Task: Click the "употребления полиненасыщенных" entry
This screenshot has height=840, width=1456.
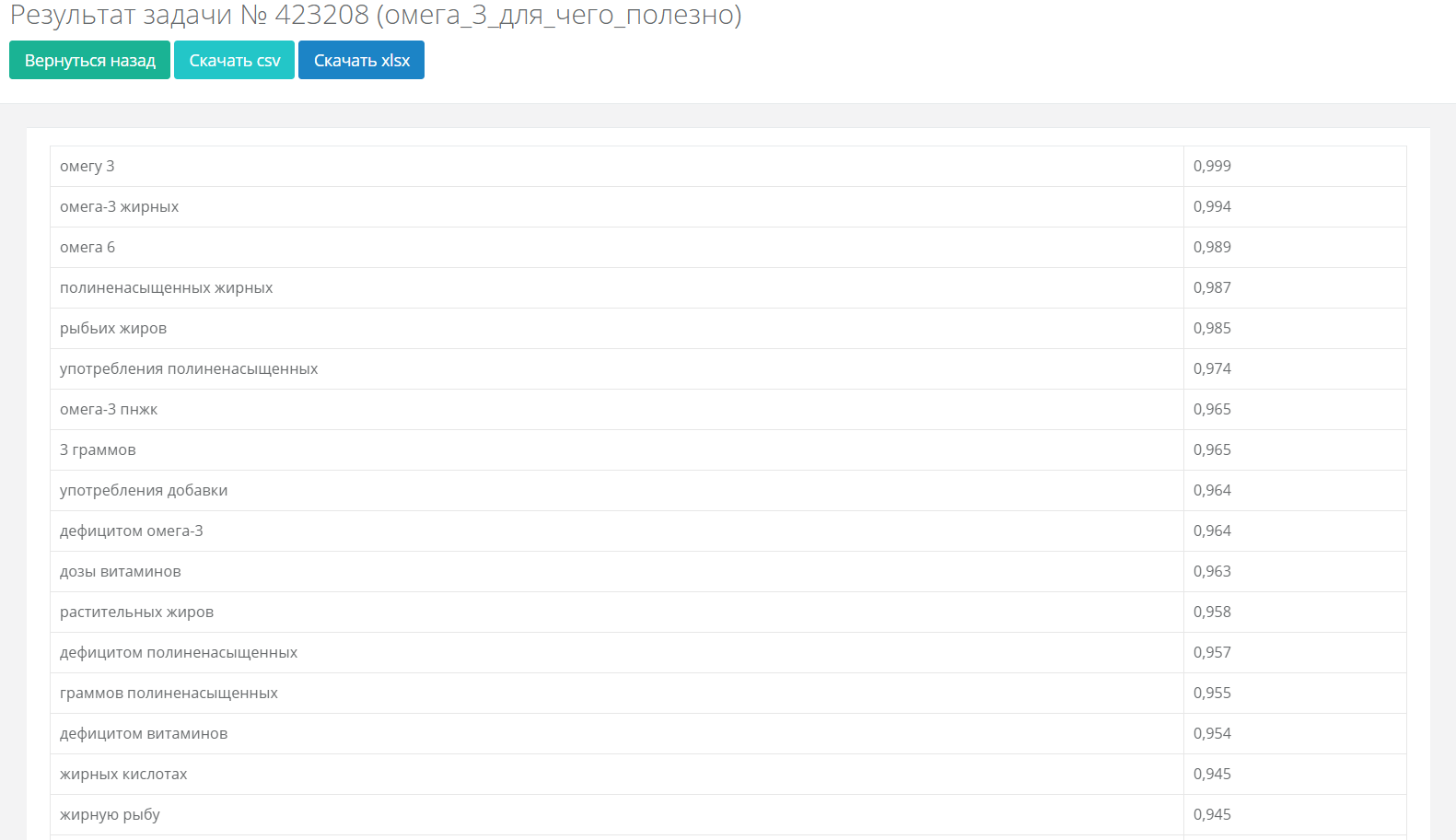Action: tap(189, 369)
